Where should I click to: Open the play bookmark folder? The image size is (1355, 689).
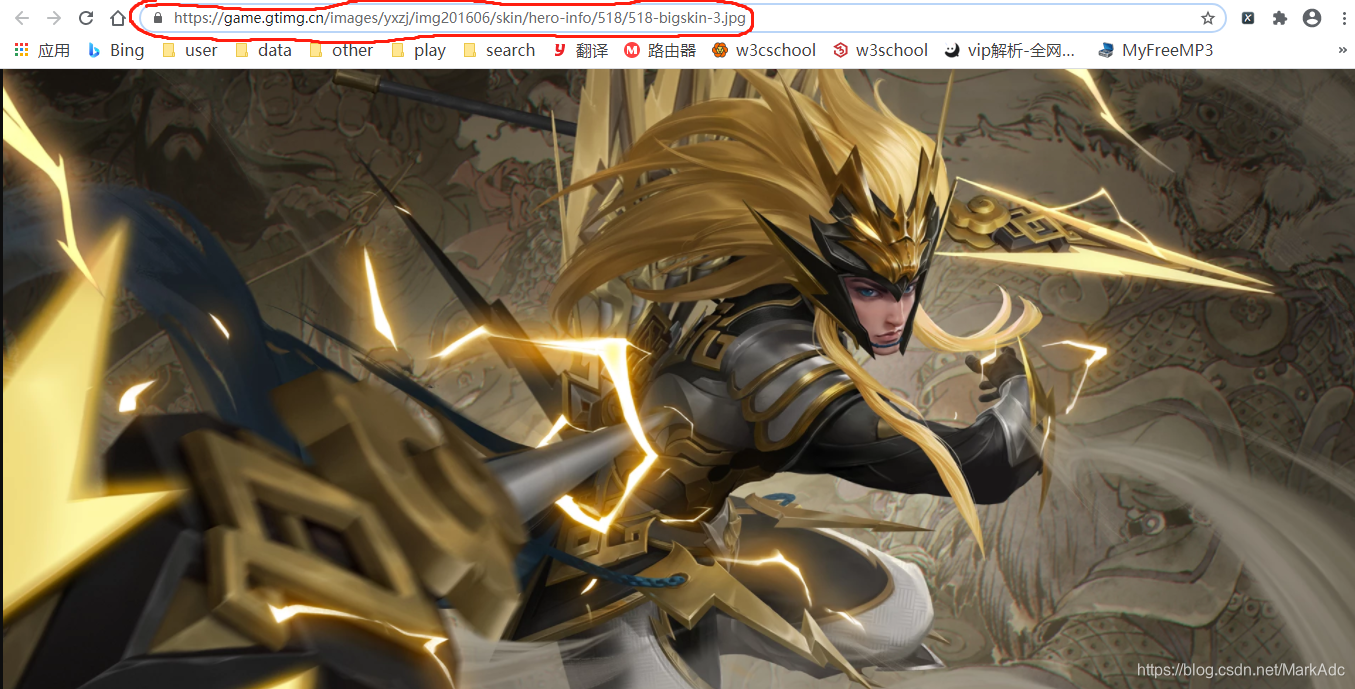coord(418,50)
